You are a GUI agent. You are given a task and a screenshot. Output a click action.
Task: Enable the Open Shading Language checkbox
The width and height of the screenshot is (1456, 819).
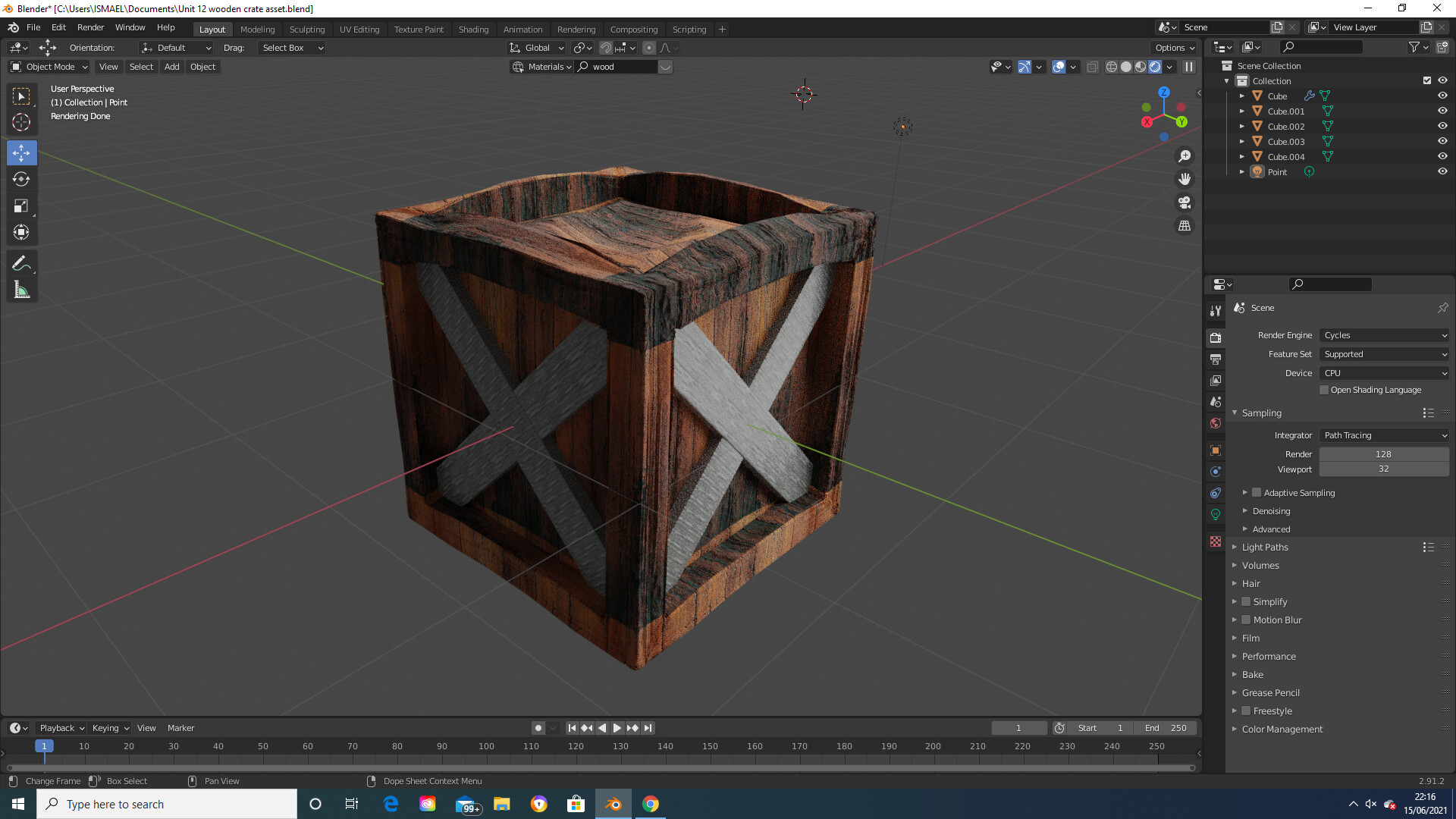click(x=1324, y=390)
